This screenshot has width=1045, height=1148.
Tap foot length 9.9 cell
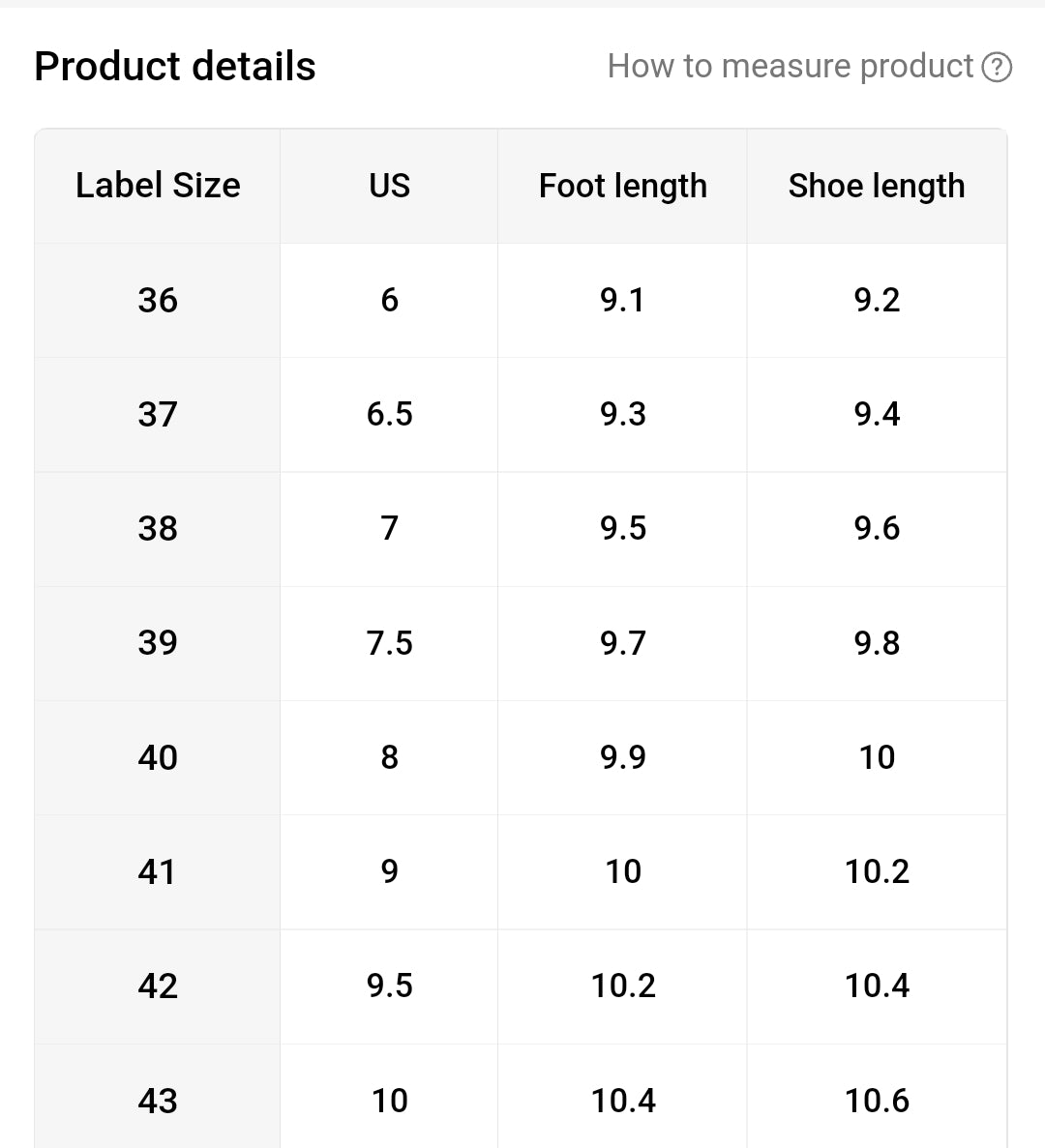click(x=622, y=756)
